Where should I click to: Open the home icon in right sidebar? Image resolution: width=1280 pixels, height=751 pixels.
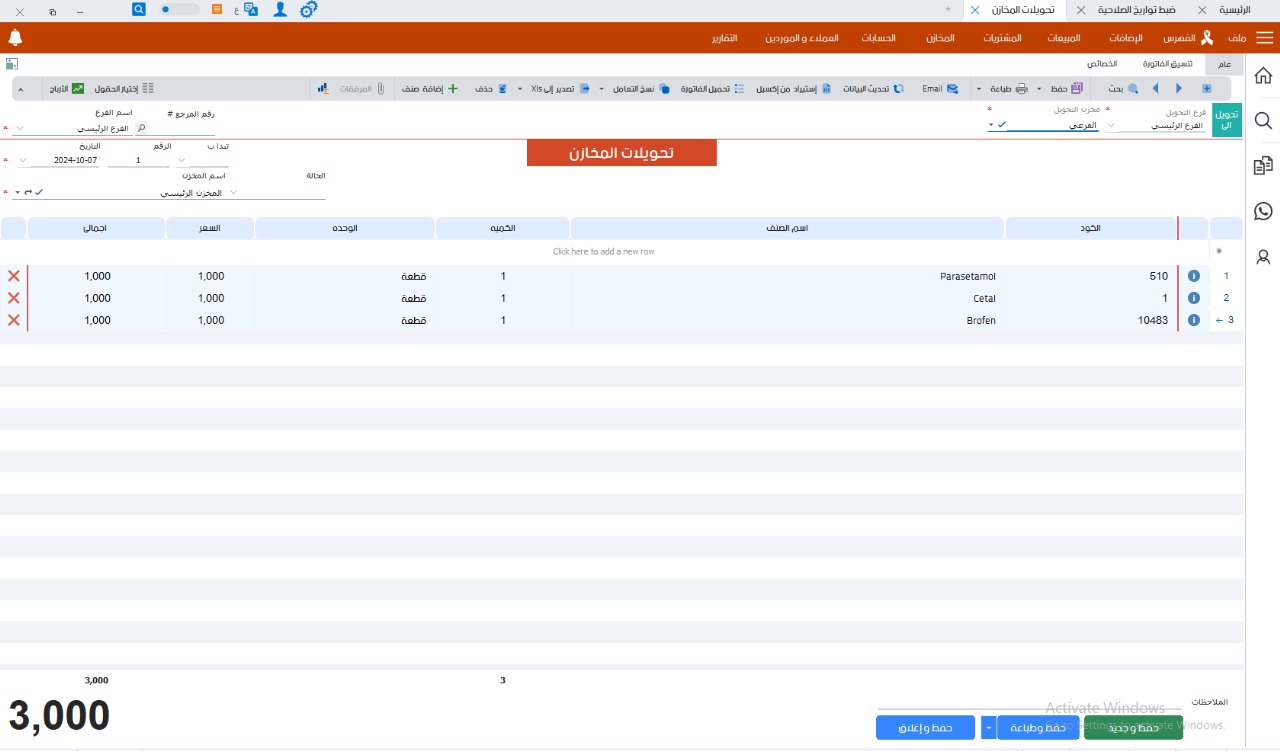click(x=1263, y=76)
